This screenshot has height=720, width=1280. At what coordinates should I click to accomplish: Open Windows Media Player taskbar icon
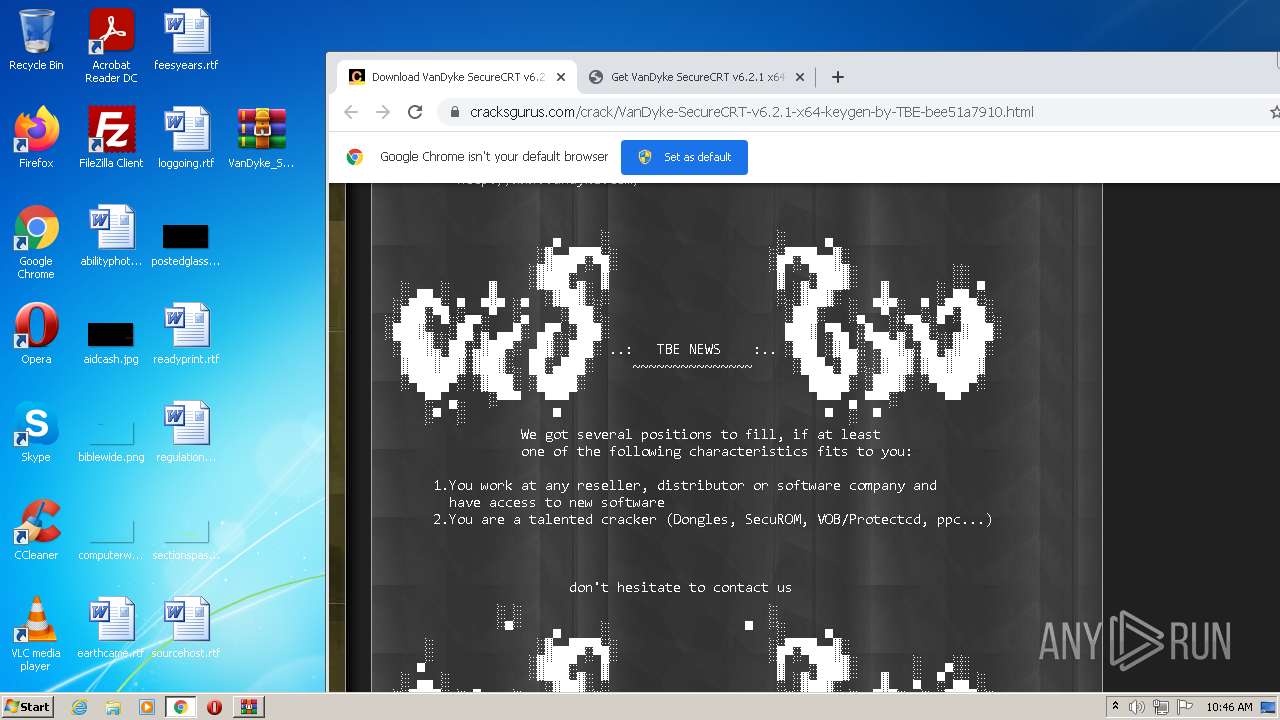coord(147,707)
